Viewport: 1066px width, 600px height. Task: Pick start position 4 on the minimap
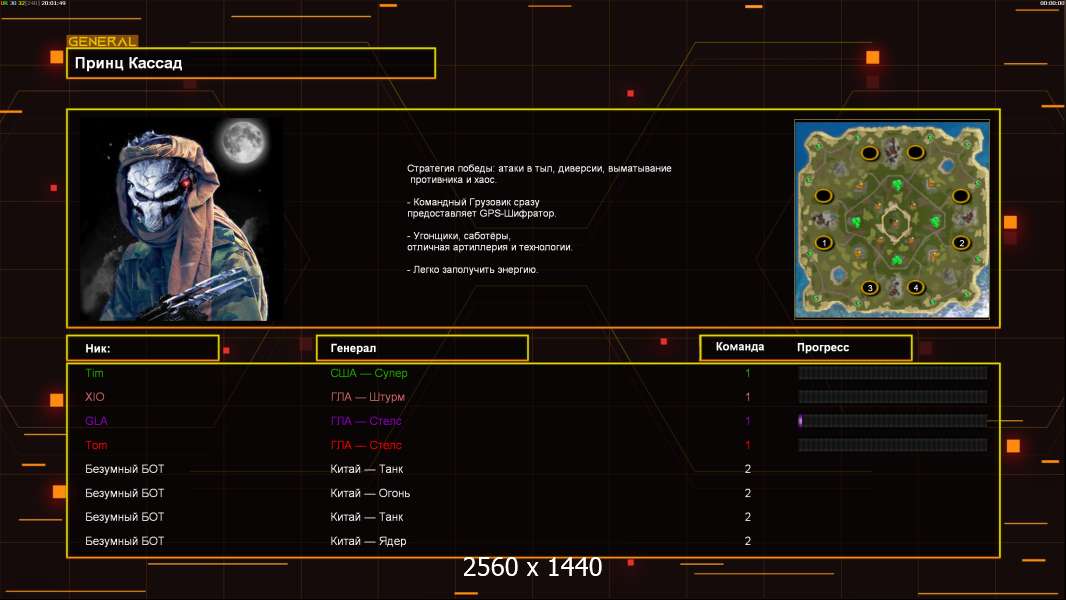(x=915, y=288)
